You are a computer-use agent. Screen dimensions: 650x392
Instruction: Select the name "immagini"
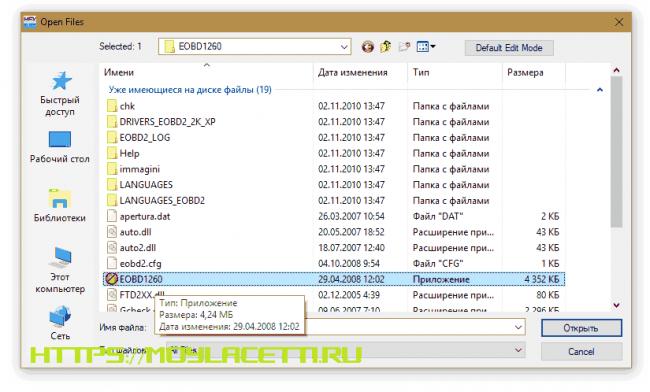click(x=140, y=169)
